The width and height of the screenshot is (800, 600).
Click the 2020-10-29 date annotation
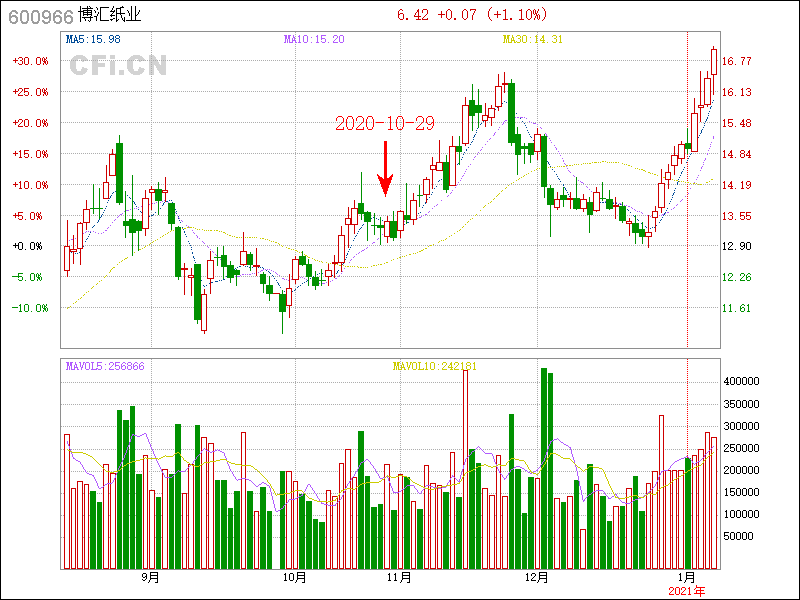pyautogui.click(x=385, y=123)
